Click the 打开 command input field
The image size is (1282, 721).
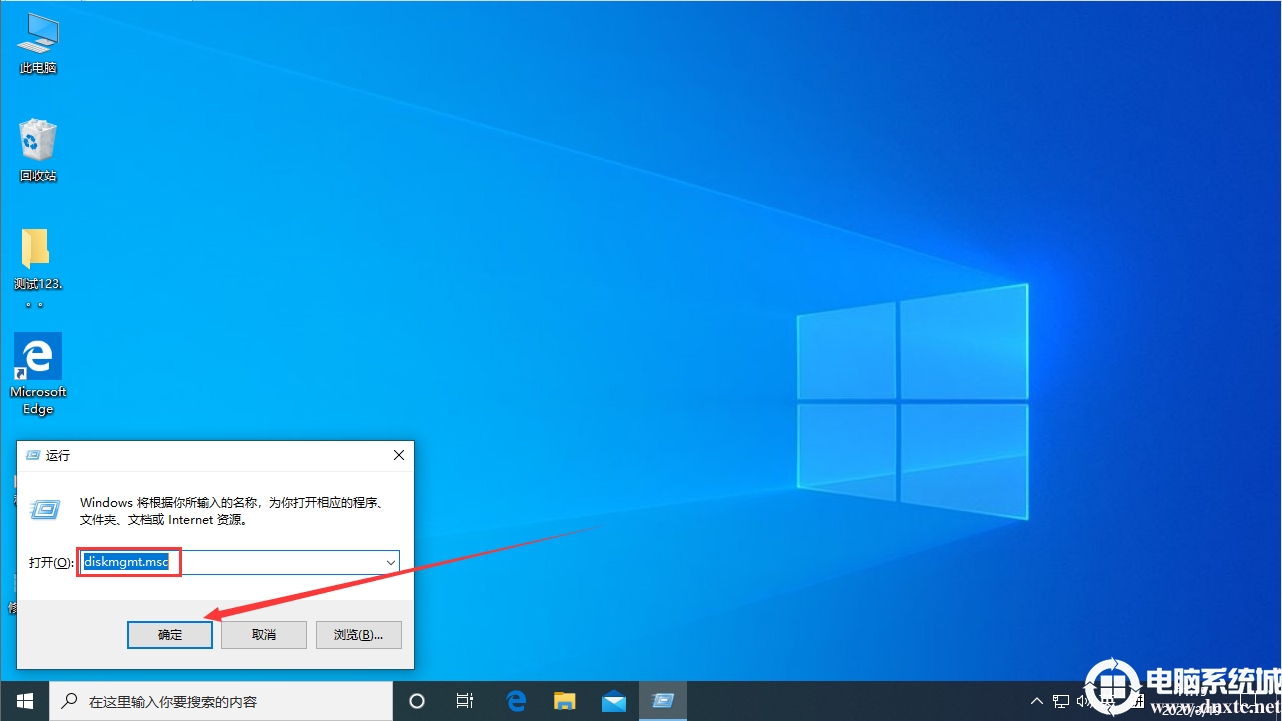coord(240,563)
